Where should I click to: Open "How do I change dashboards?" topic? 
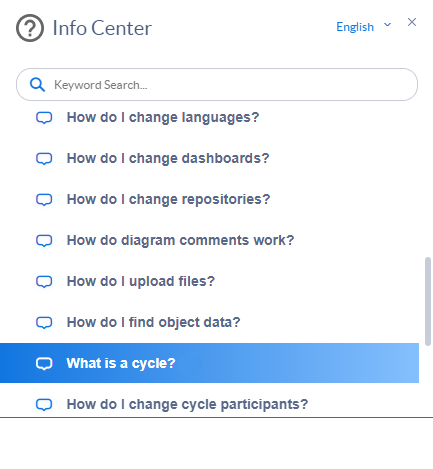click(168, 158)
